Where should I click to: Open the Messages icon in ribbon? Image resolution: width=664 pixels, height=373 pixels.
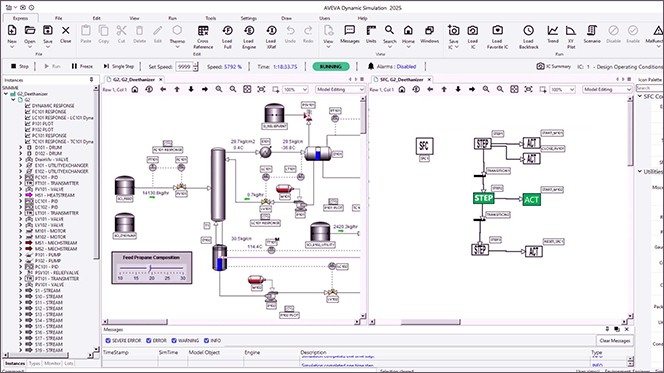[350, 30]
